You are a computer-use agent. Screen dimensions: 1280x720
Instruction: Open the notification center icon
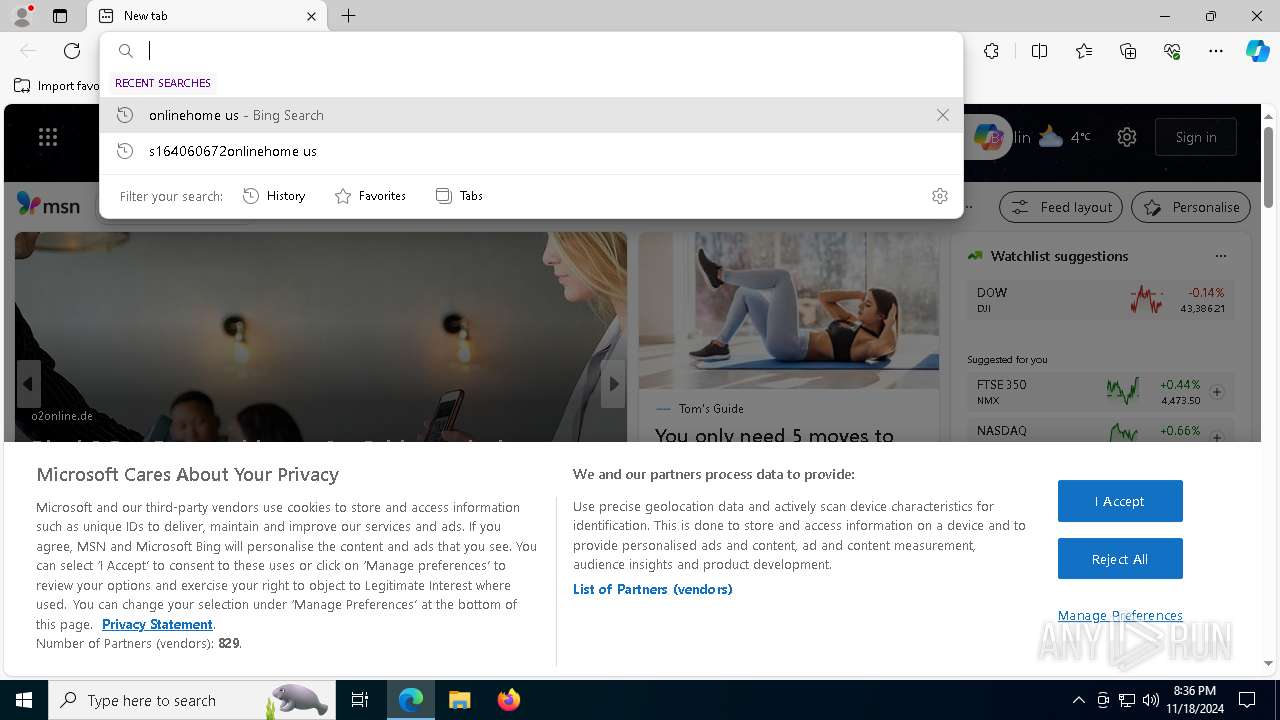click(1247, 700)
